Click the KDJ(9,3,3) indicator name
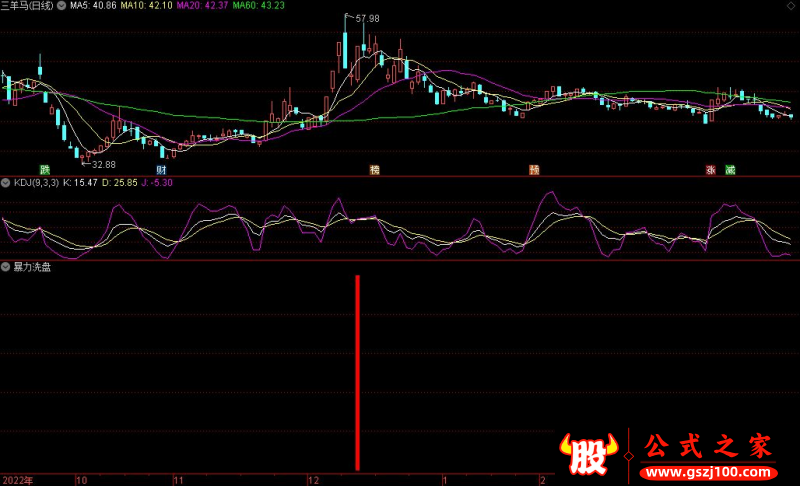This screenshot has width=800, height=486. click(x=35, y=183)
